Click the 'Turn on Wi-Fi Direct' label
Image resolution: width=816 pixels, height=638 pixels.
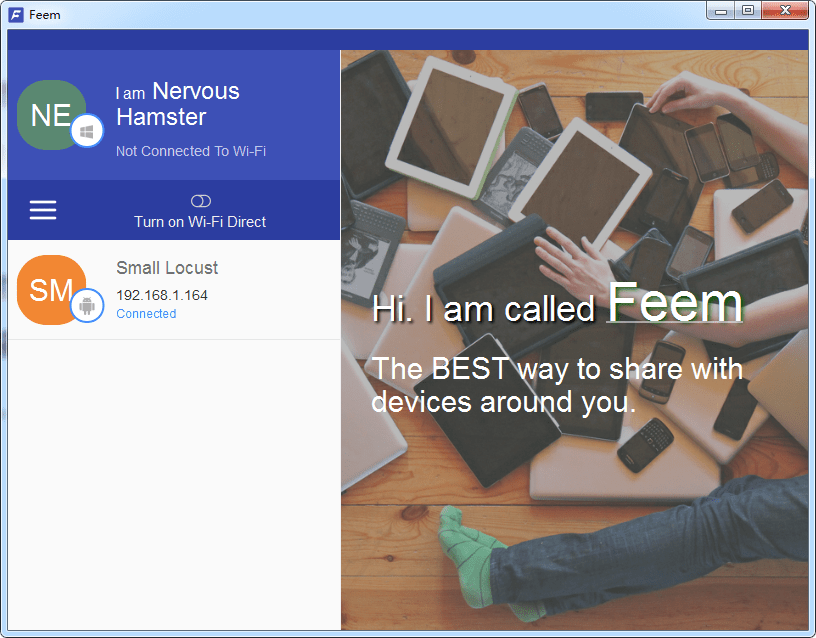200,222
